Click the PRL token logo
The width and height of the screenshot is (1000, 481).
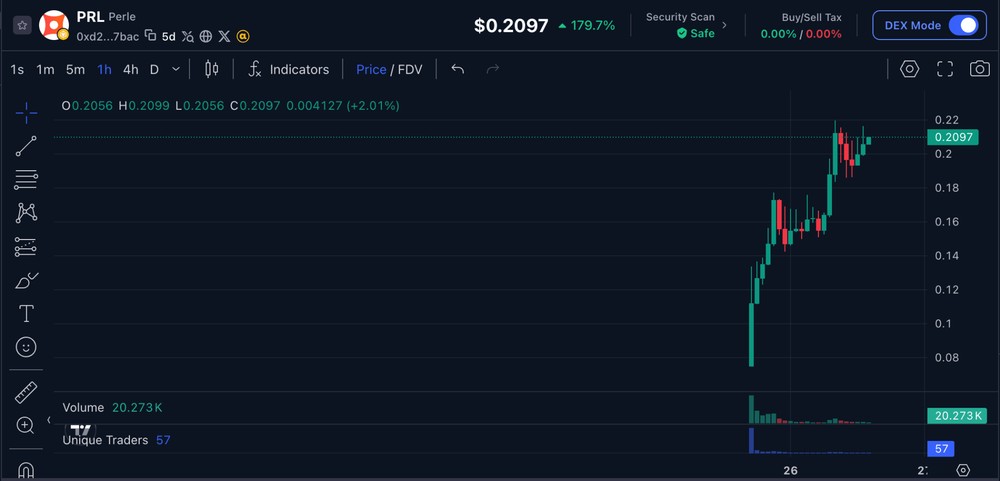coord(54,25)
